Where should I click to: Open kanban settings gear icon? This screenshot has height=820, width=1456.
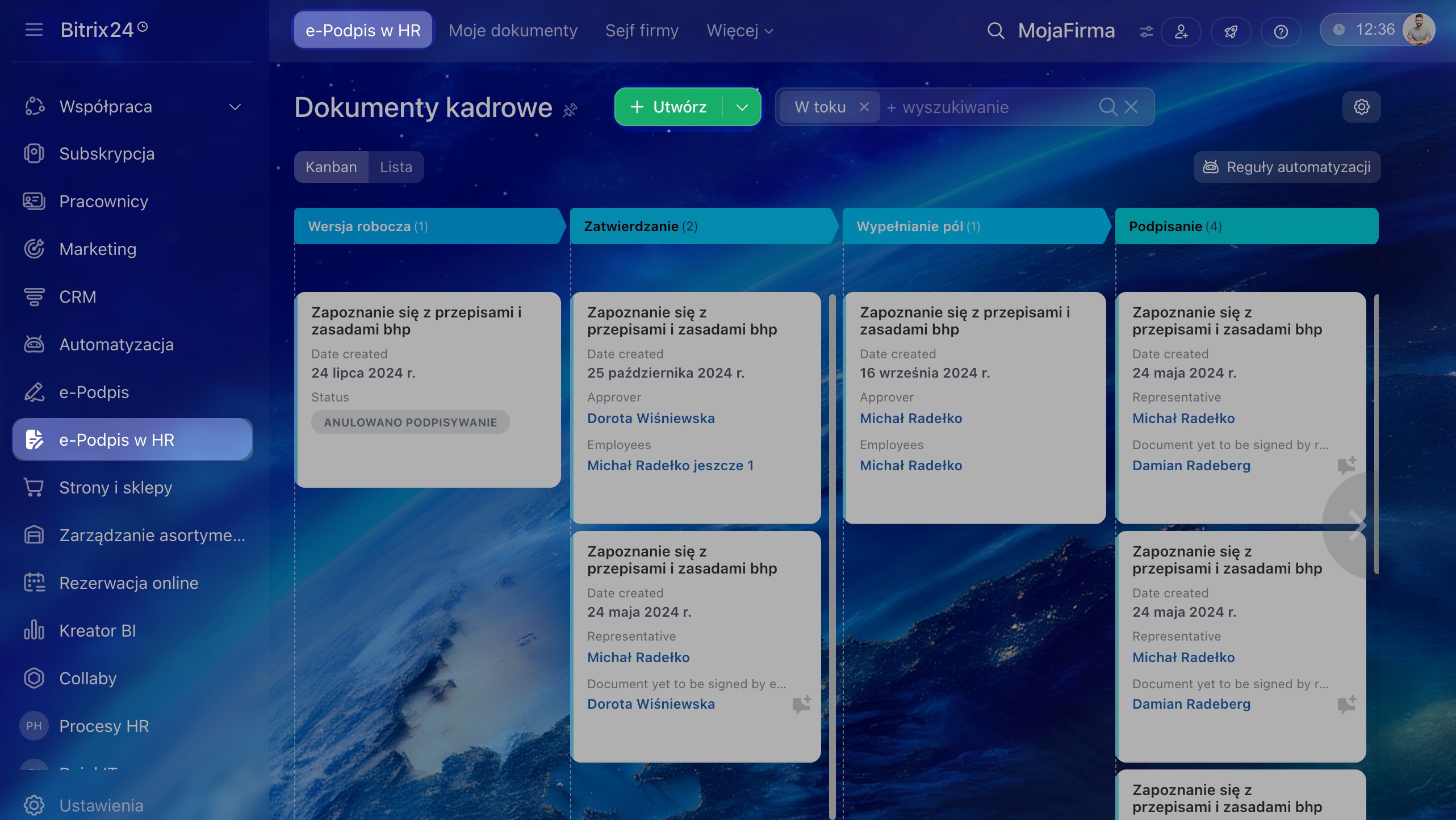tap(1361, 107)
